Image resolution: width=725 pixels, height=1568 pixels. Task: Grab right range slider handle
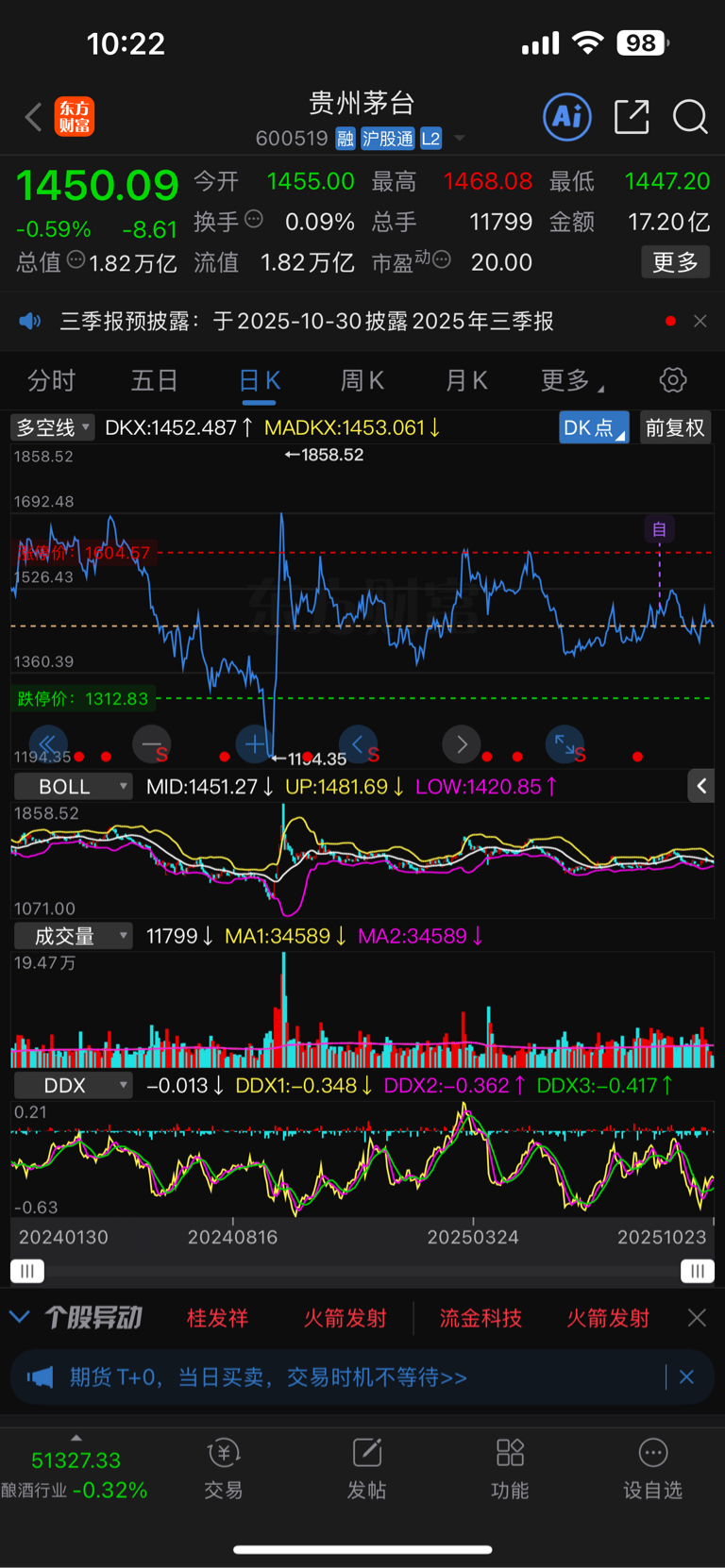point(698,1271)
